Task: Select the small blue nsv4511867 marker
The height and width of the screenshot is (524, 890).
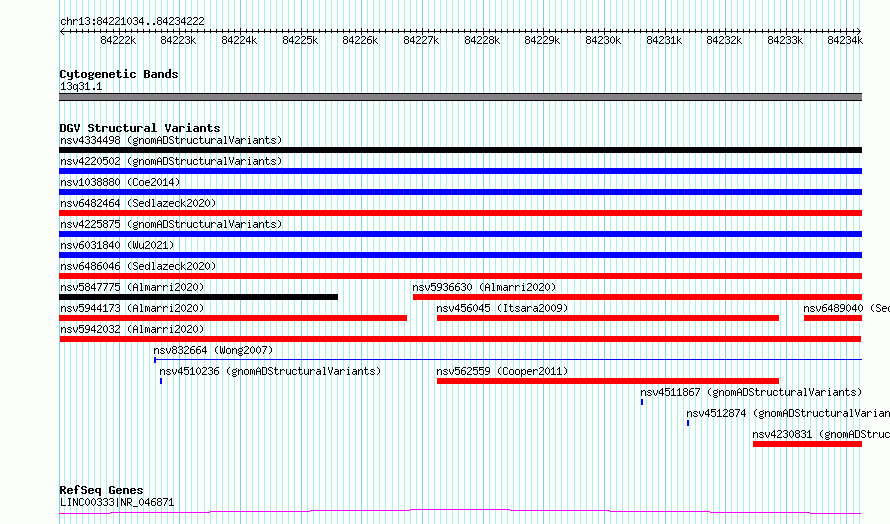Action: tap(642, 402)
